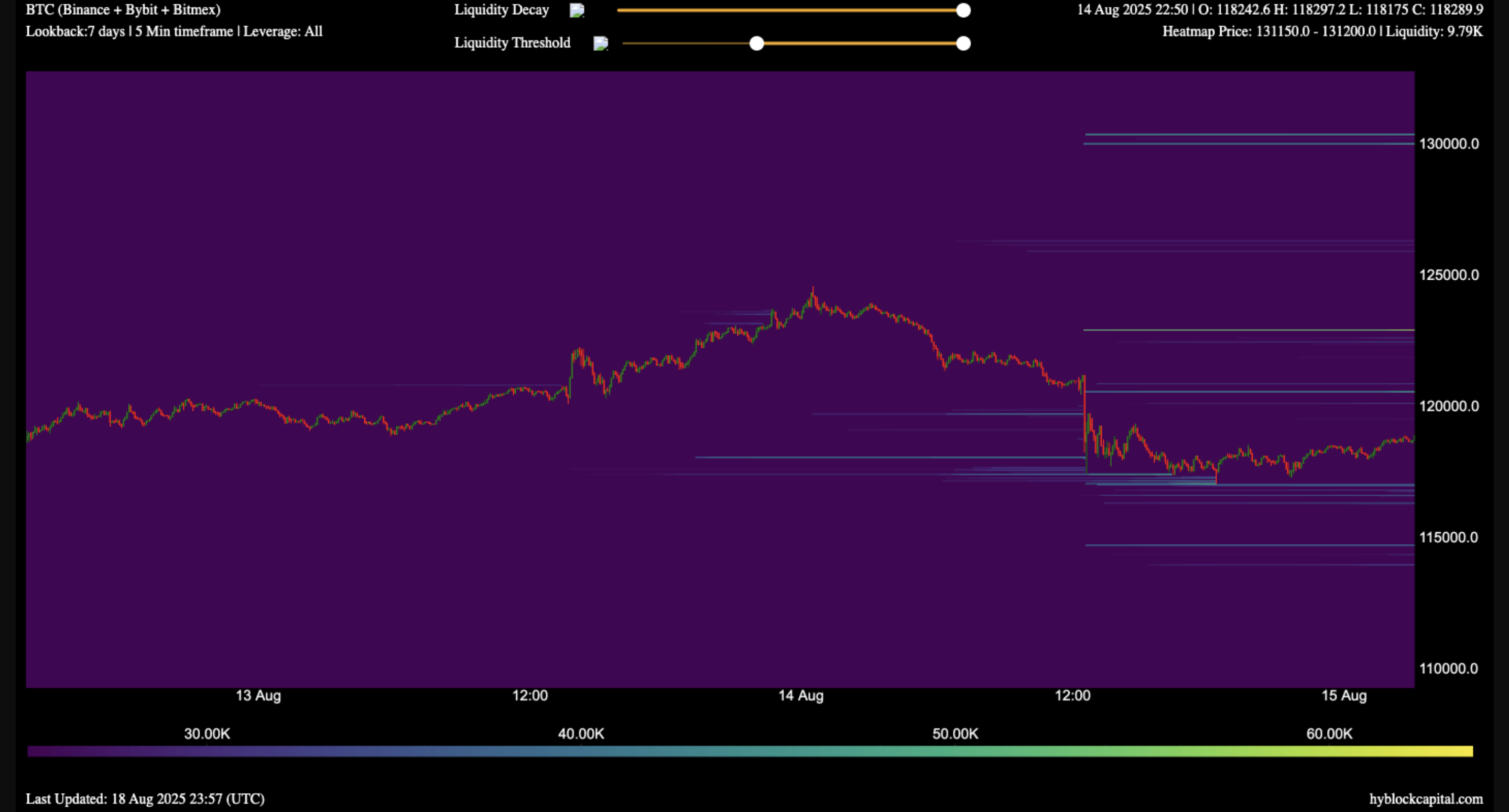Click the 30.00K color scale label
1509x812 pixels.
[x=207, y=733]
